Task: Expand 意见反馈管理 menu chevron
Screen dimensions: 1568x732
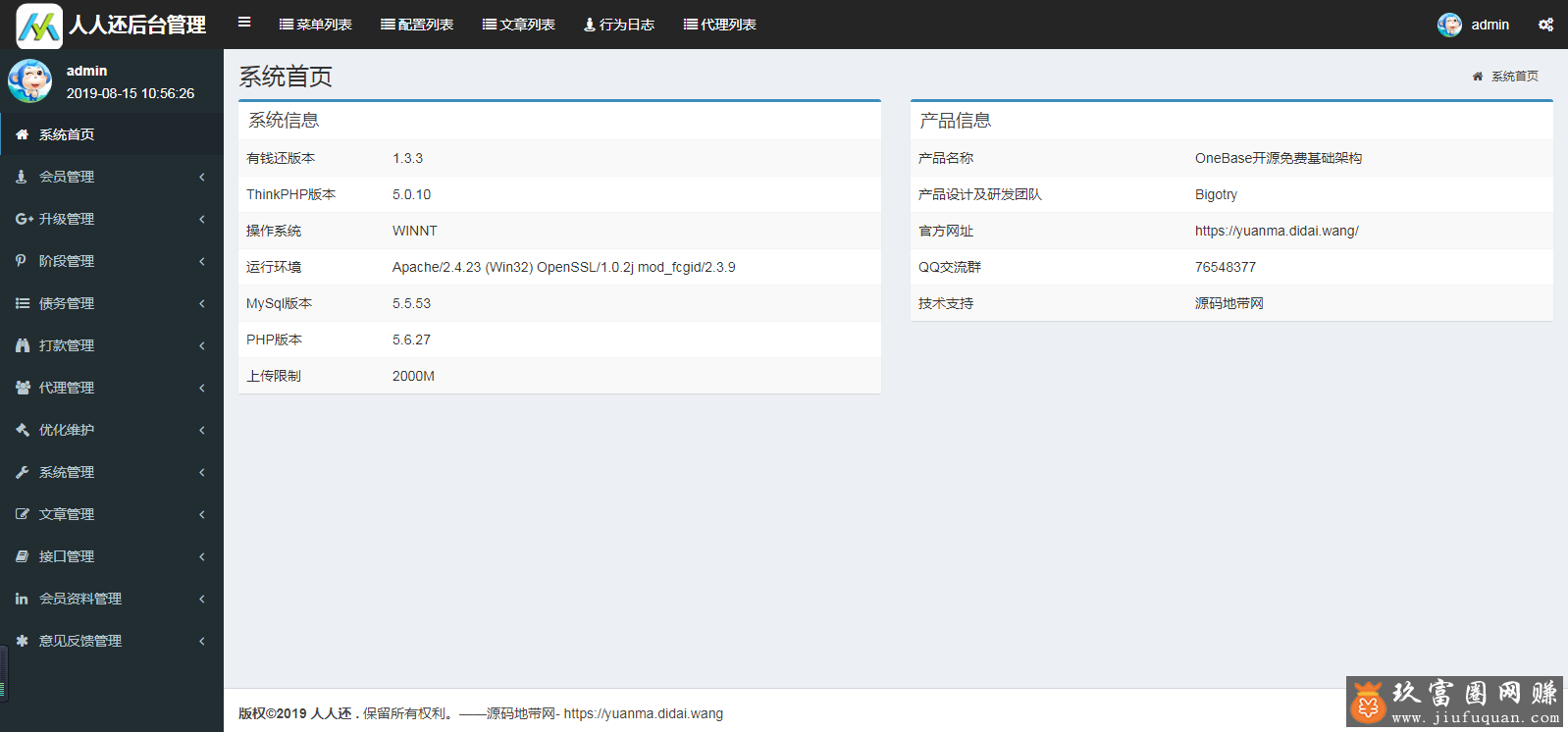Action: 202,641
